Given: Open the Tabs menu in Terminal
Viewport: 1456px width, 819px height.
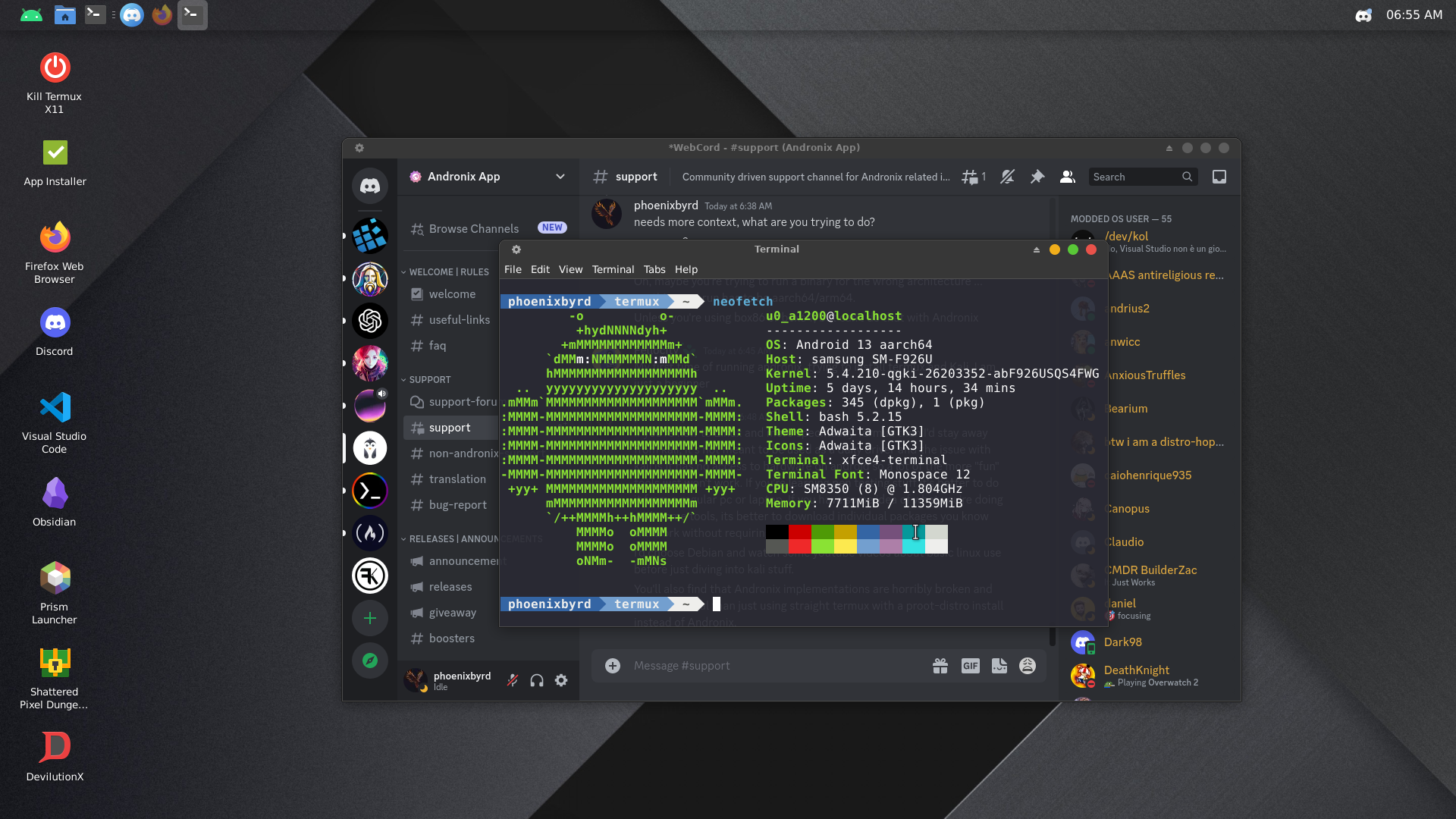Looking at the screenshot, I should pyautogui.click(x=654, y=269).
